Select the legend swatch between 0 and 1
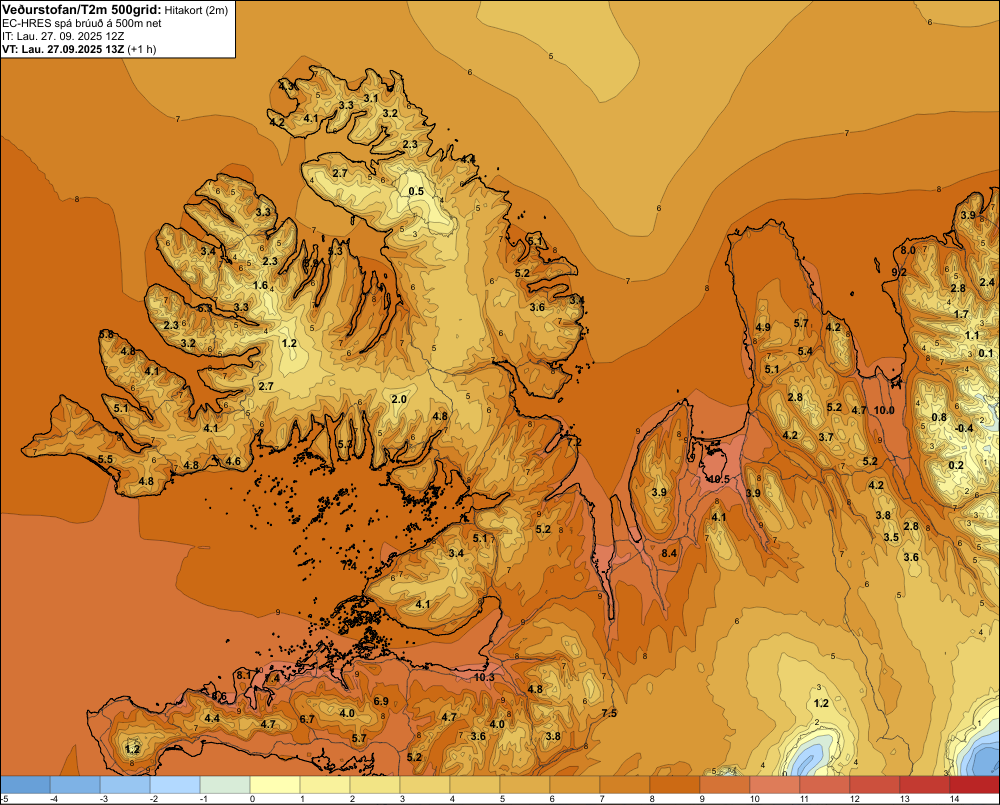This screenshot has height=805, width=1000. (275, 785)
